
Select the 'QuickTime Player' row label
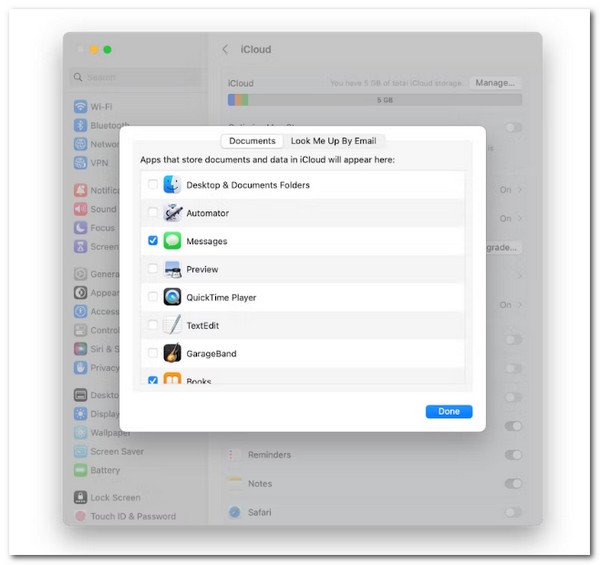[x=221, y=298]
